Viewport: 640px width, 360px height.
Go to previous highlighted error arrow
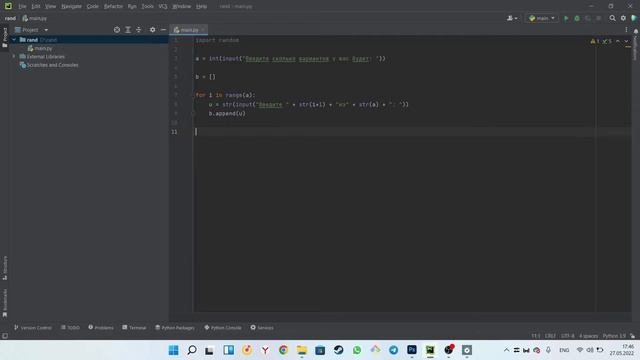click(x=618, y=41)
